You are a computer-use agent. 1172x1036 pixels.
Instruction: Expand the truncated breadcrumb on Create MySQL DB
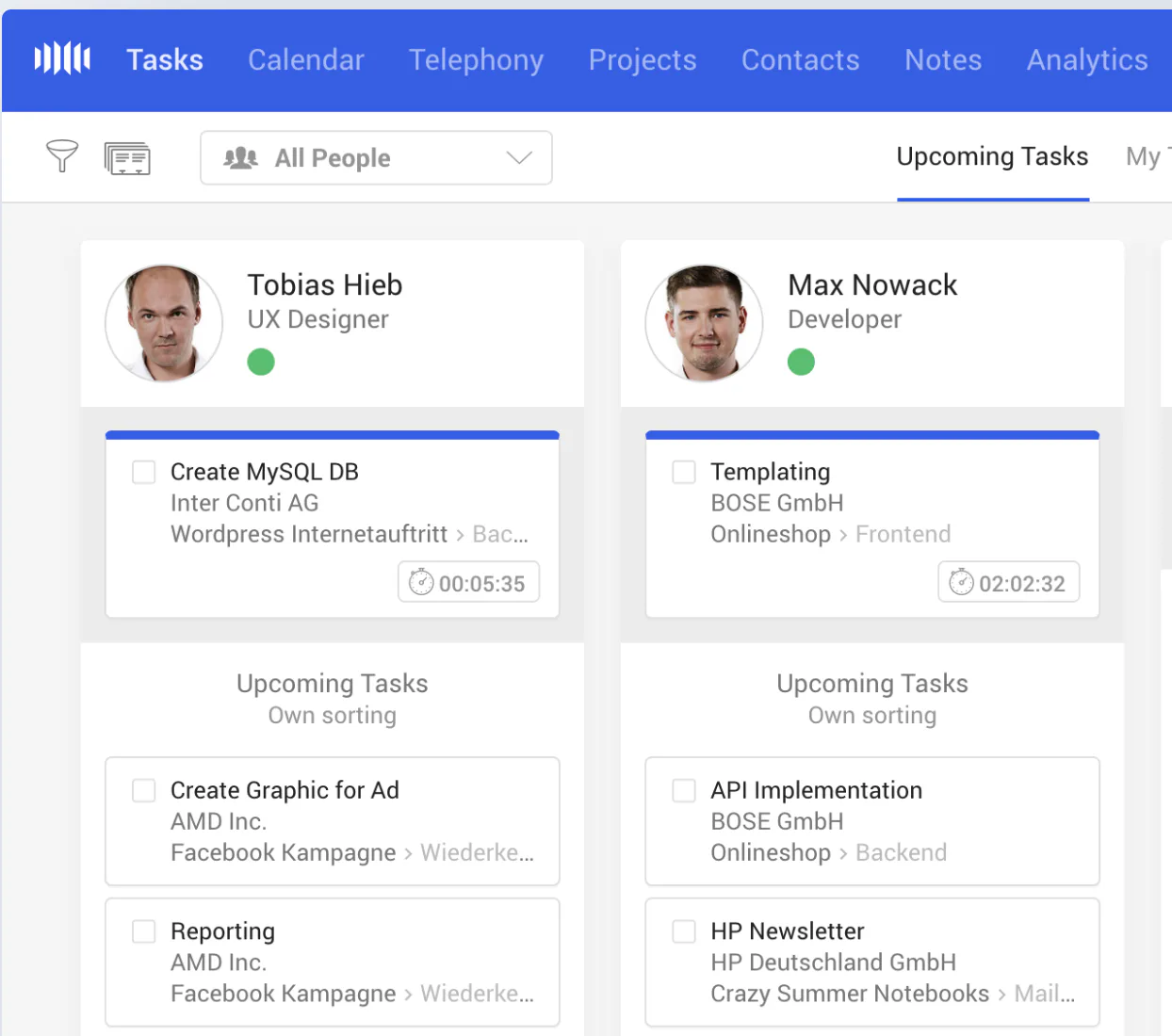tap(500, 534)
